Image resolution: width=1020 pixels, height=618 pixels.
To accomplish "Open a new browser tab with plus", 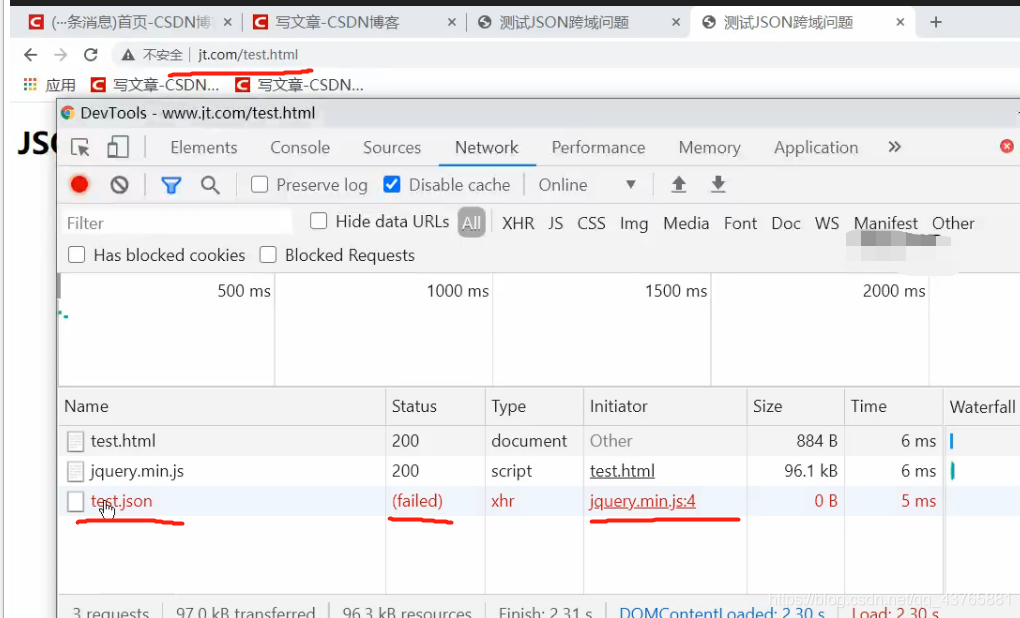I will pyautogui.click(x=936, y=22).
